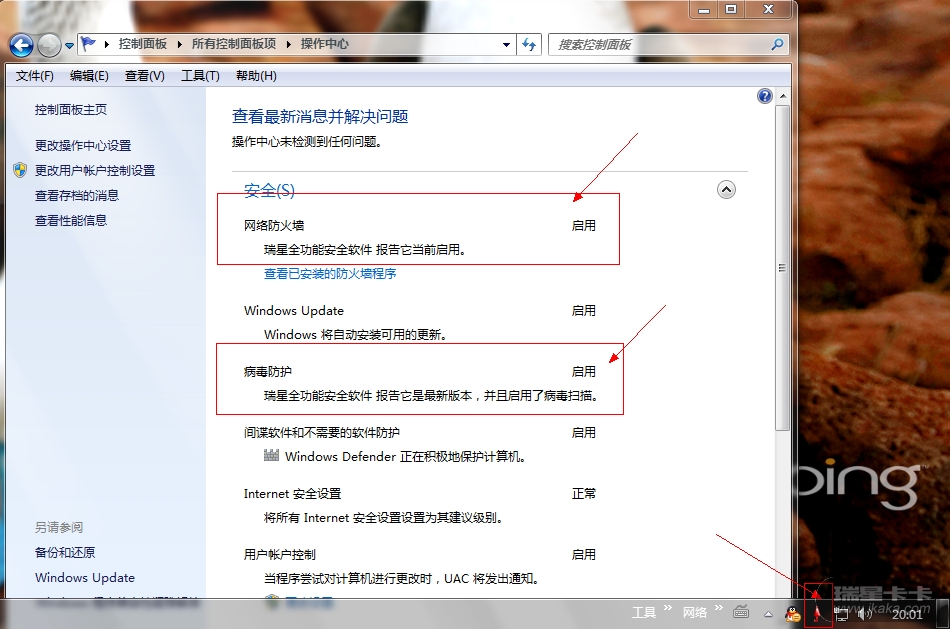Image resolution: width=950 pixels, height=629 pixels.
Task: Expand the chevron next to taskbar 网络
Action: click(719, 608)
